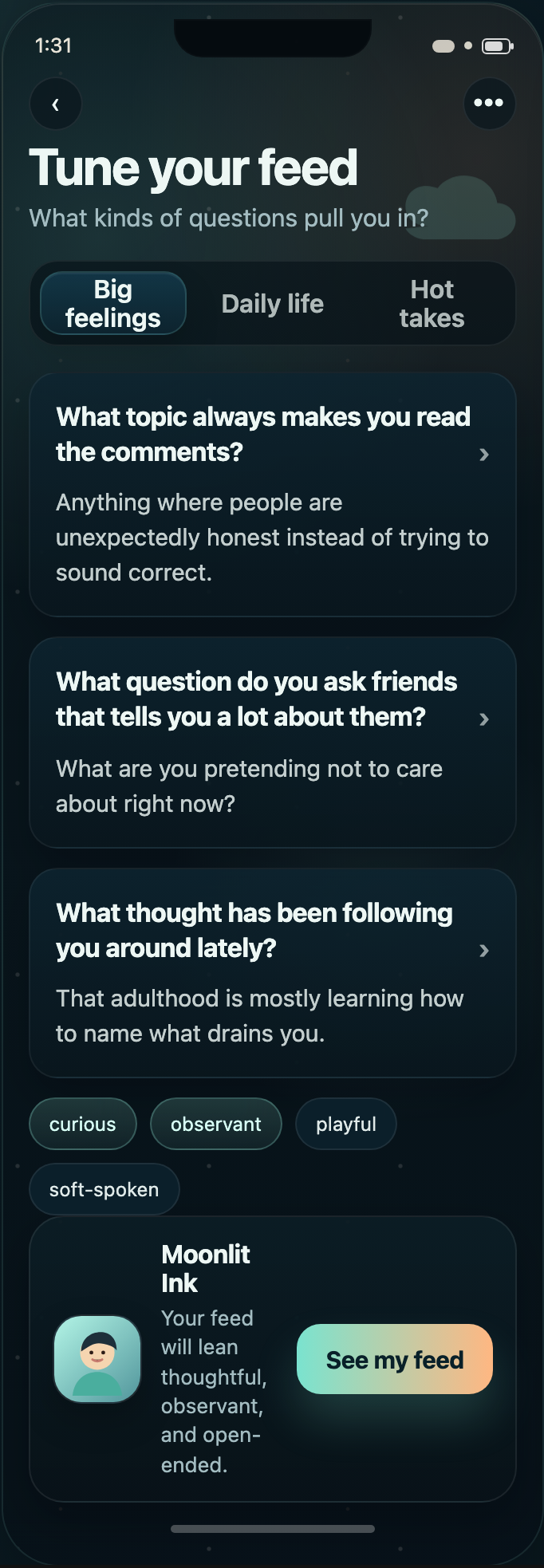Tap the cloud decoration icon
Viewport: 544px width, 1568px height.
click(x=460, y=208)
